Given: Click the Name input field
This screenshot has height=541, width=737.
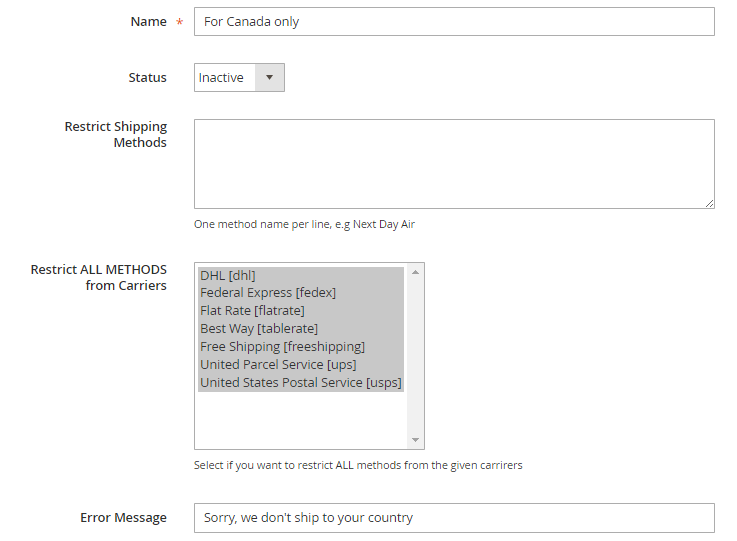Looking at the screenshot, I should 454,22.
